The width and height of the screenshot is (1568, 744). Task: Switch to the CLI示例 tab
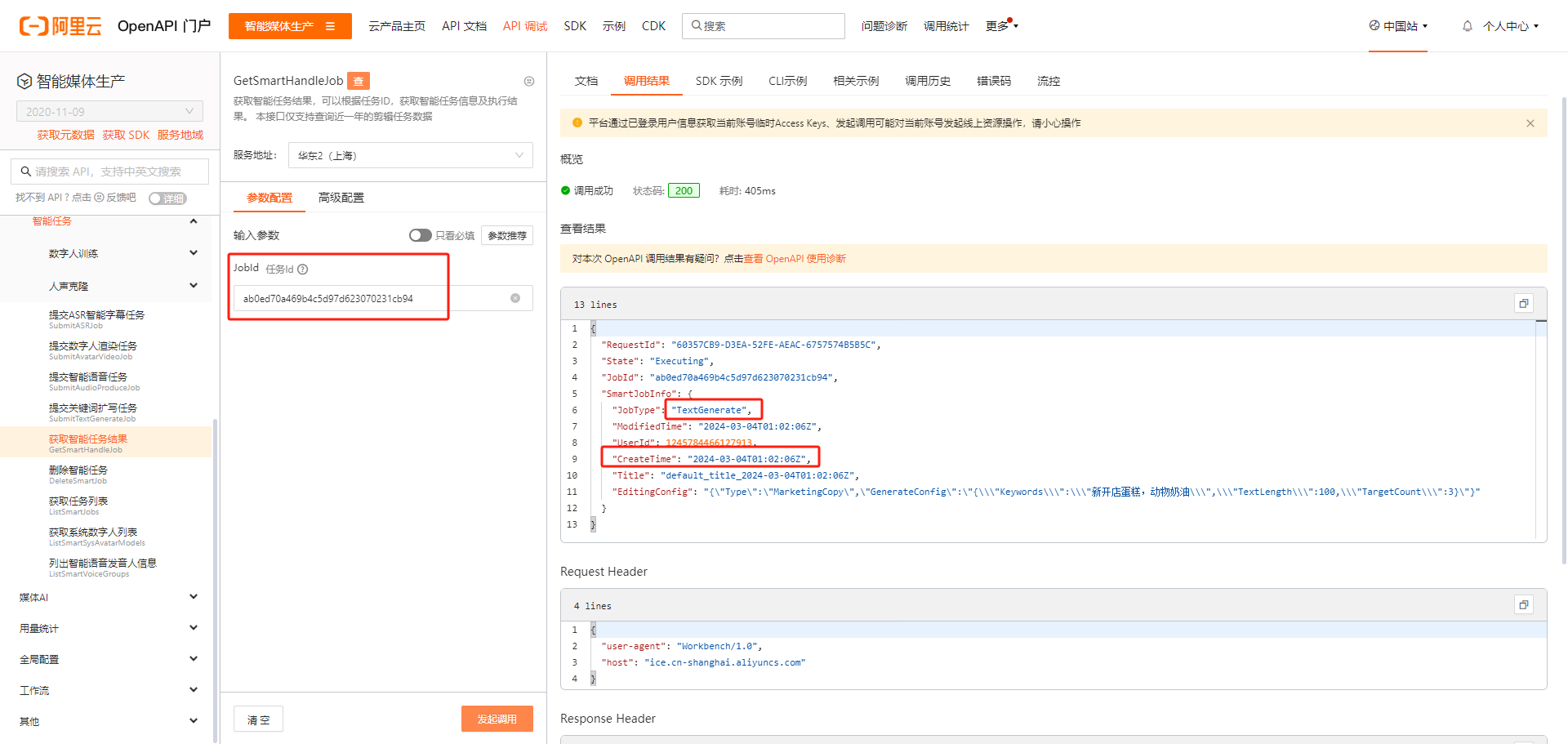click(x=787, y=81)
